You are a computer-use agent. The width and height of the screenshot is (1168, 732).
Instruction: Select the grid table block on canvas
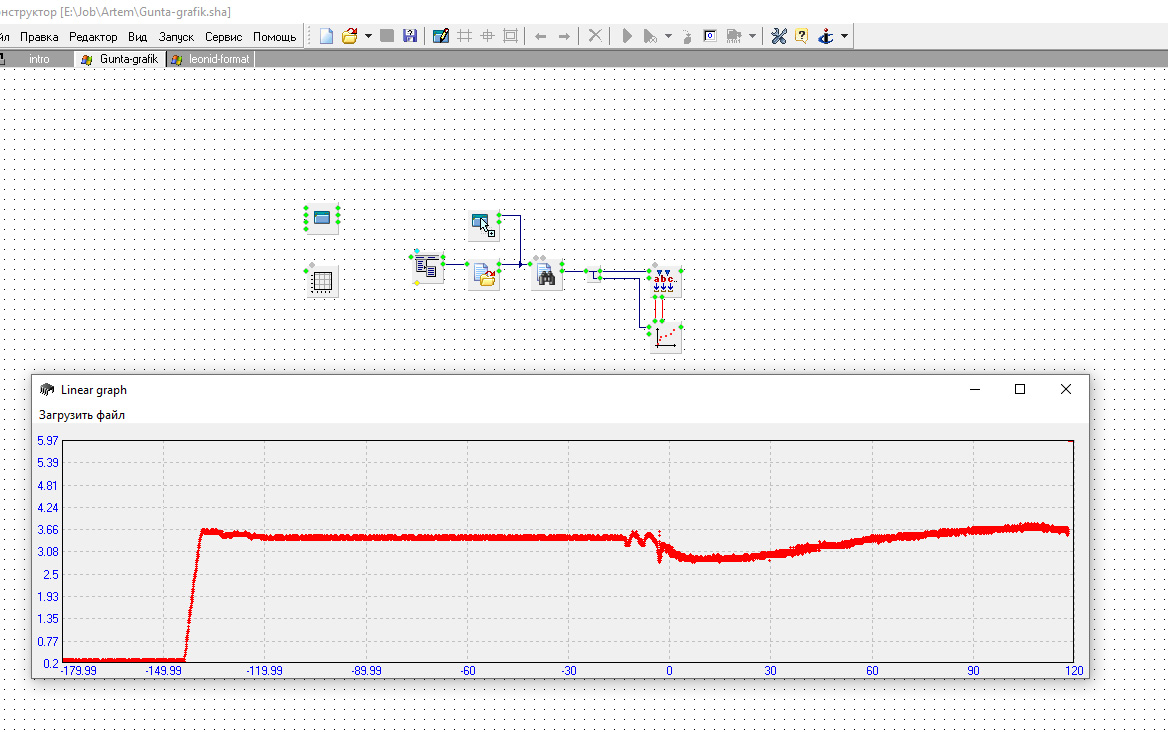322,282
